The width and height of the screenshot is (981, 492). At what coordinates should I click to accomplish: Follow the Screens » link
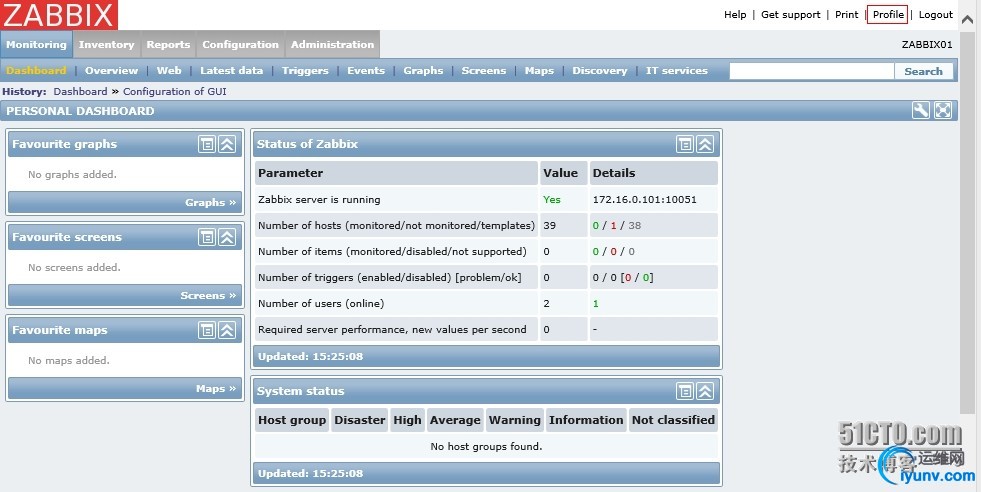click(208, 295)
